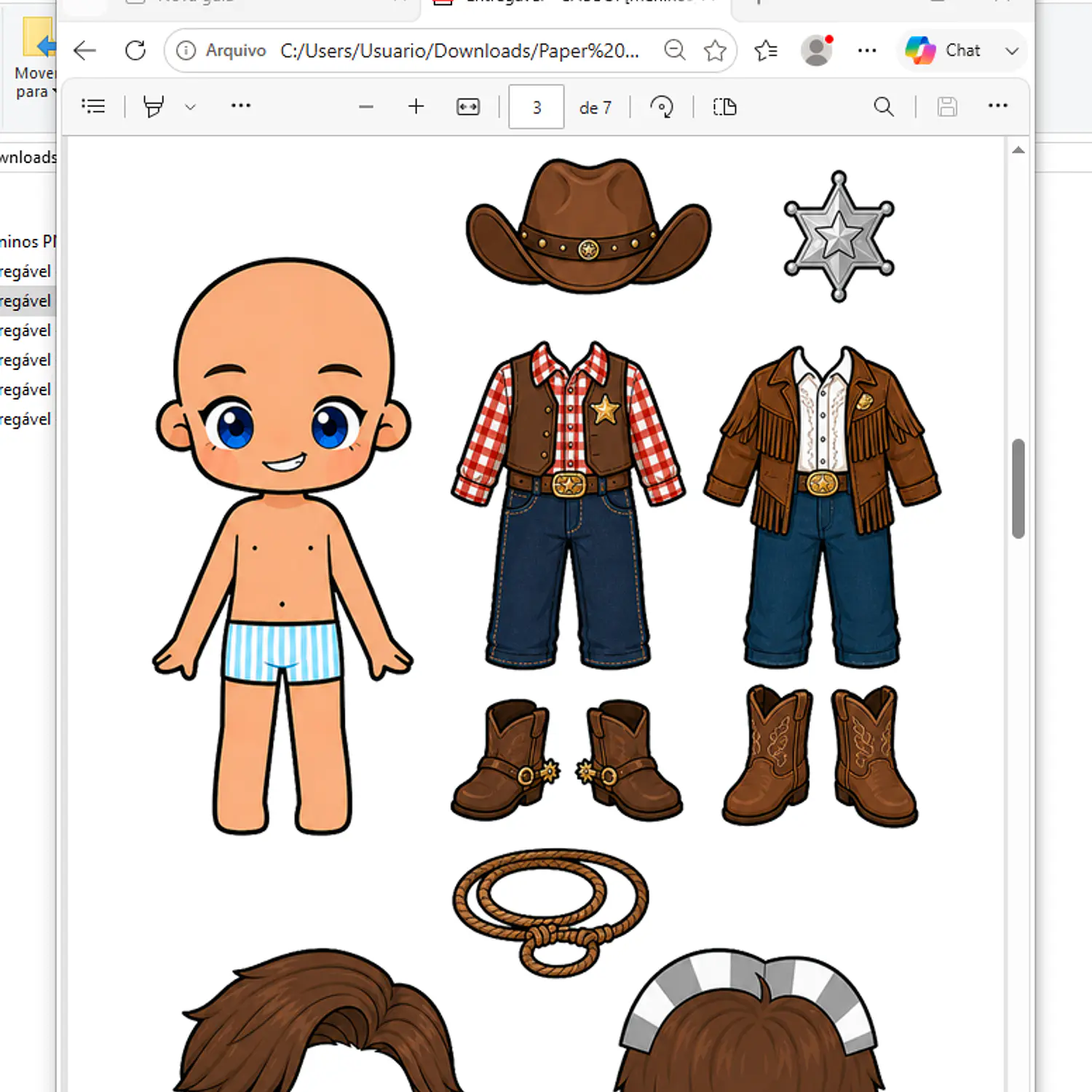
Task: Open PDF toolbar more options right ellipsis
Action: tap(998, 106)
